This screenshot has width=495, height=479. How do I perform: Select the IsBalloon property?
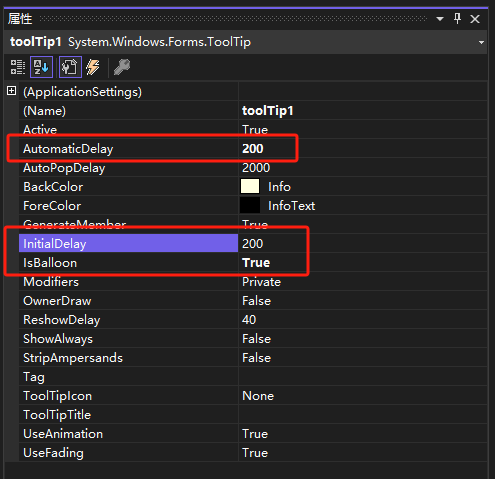pyautogui.click(x=129, y=263)
